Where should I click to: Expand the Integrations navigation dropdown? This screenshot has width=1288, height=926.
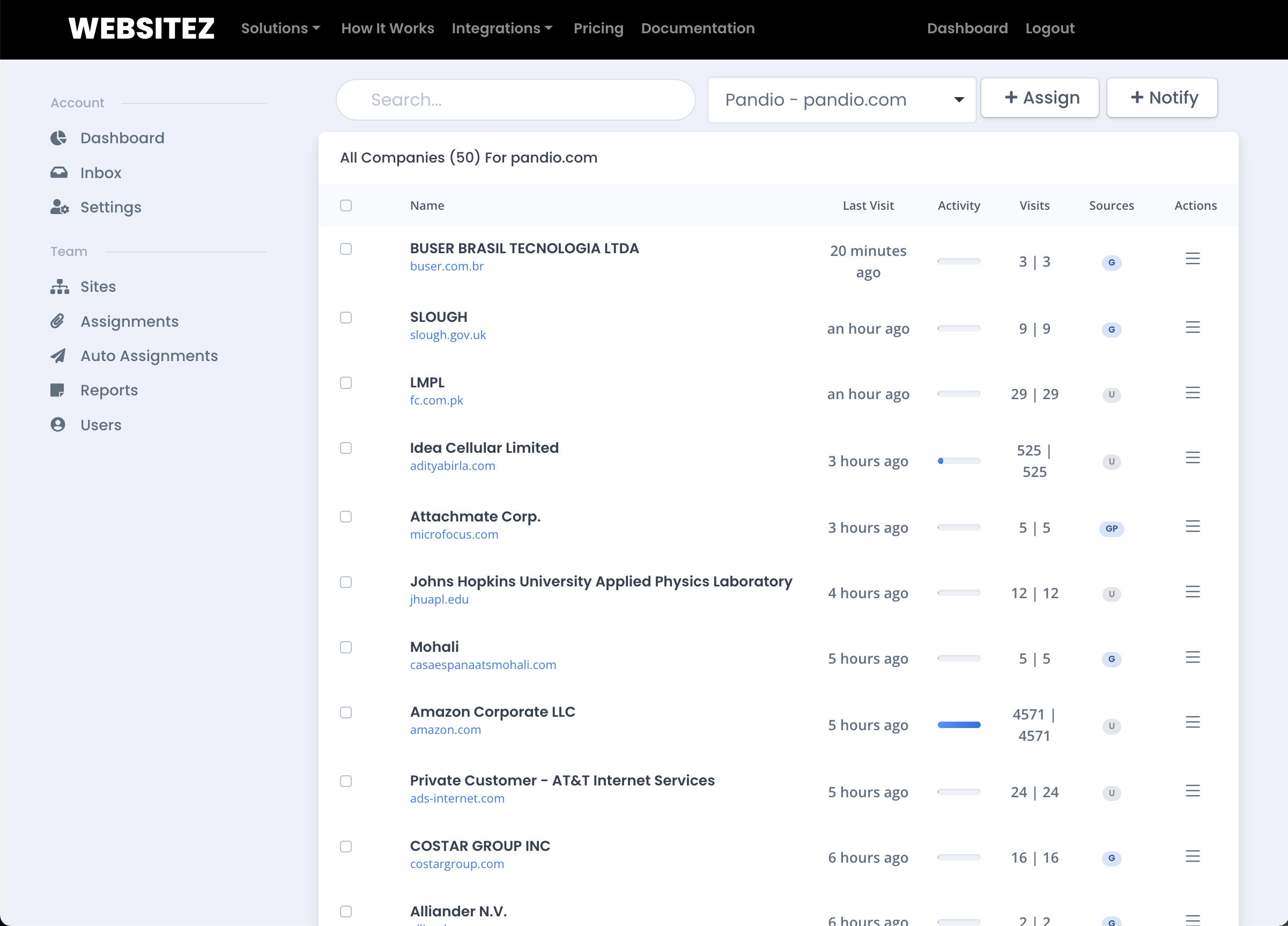click(501, 28)
